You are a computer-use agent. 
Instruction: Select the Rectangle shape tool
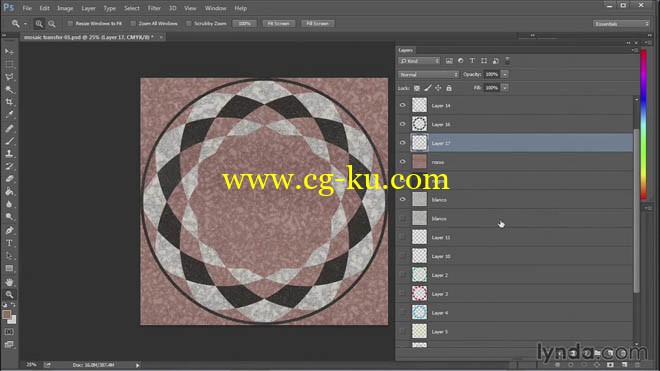(x=9, y=268)
